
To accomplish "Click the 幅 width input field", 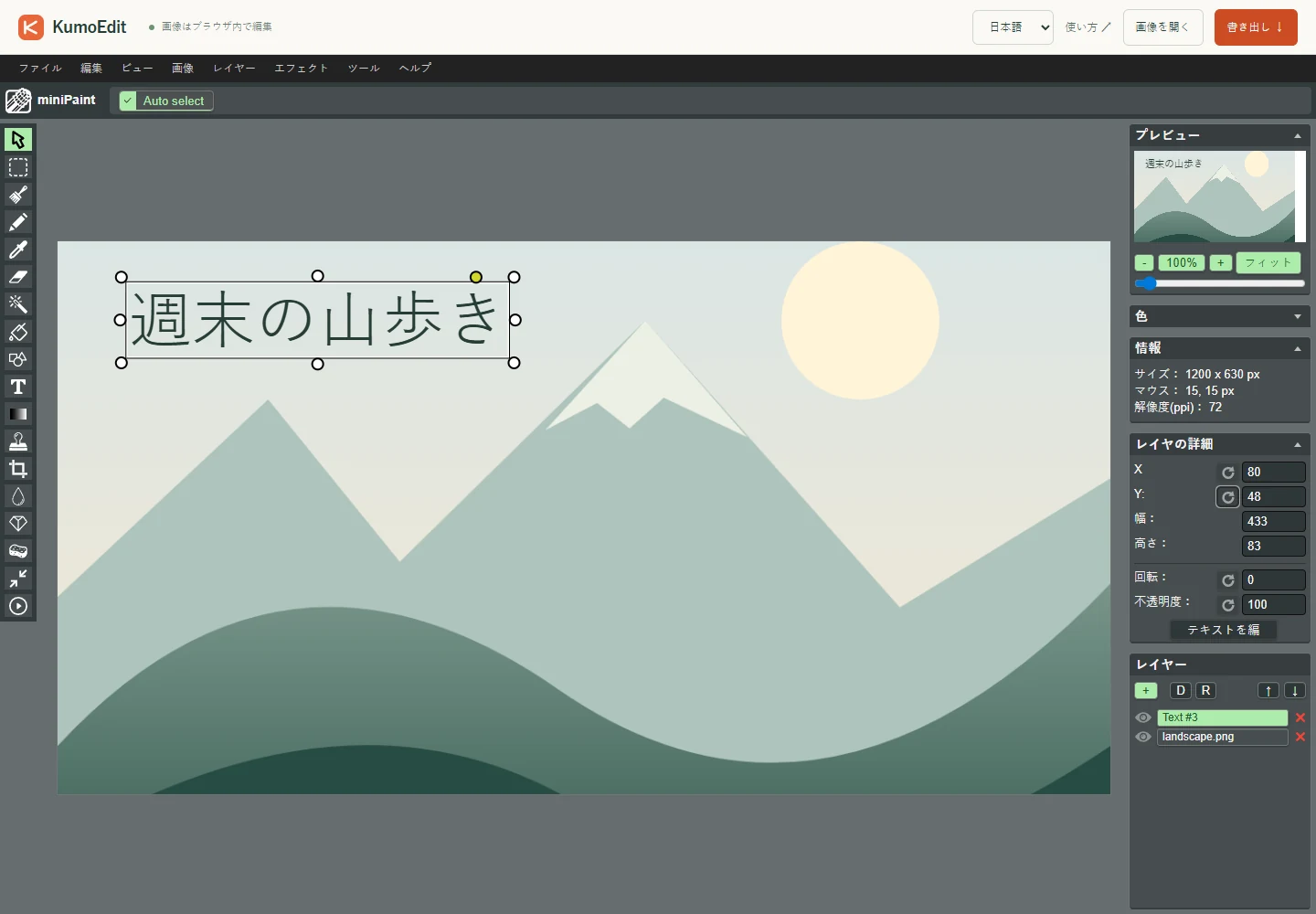I will [x=1274, y=522].
